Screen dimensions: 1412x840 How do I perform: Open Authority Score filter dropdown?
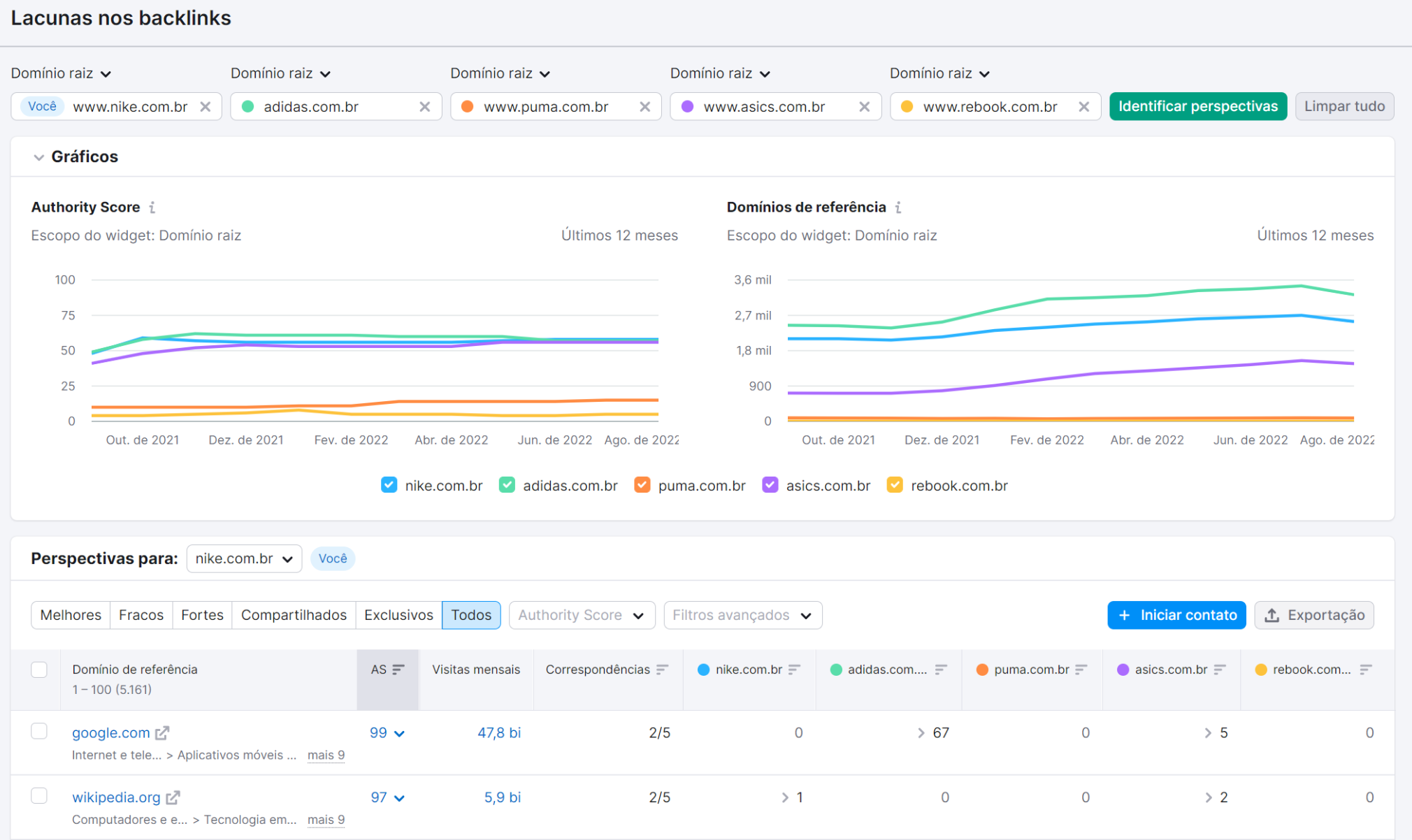[x=582, y=615]
